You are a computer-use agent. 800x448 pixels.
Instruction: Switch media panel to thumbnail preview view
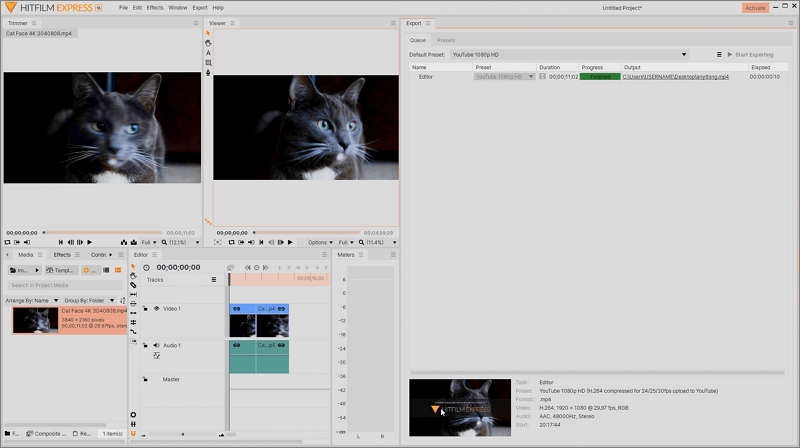click(x=118, y=270)
